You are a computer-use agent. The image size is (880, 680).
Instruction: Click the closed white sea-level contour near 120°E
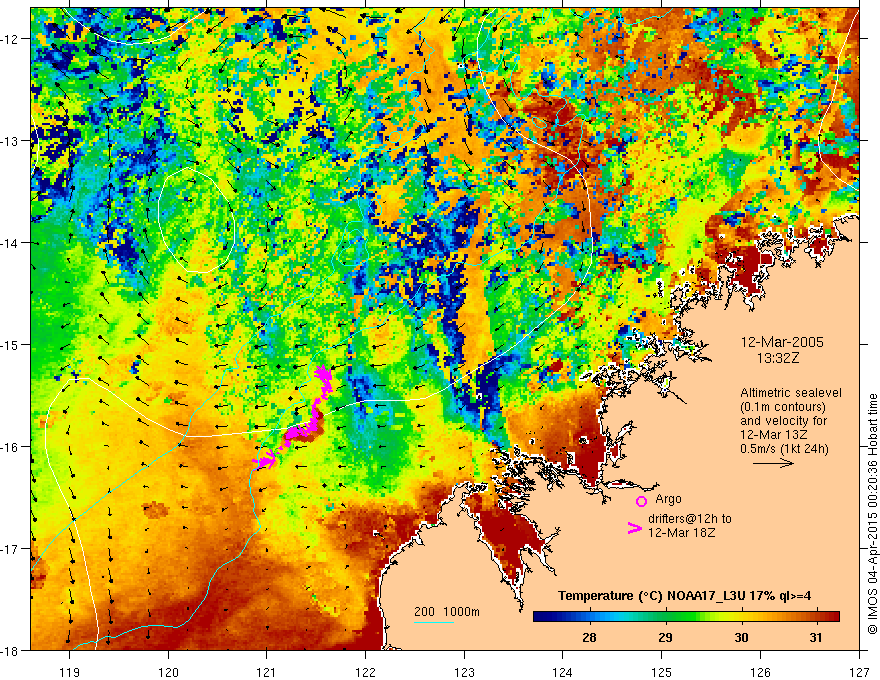click(x=196, y=221)
